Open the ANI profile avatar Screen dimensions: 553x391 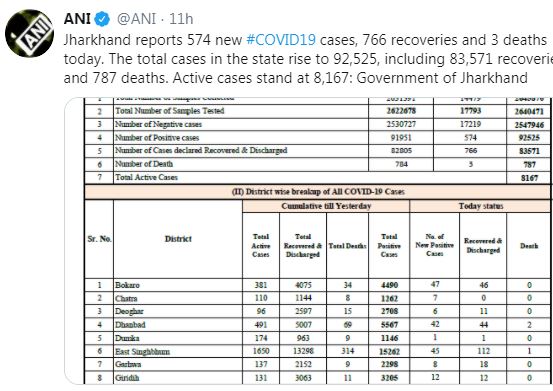click(29, 33)
